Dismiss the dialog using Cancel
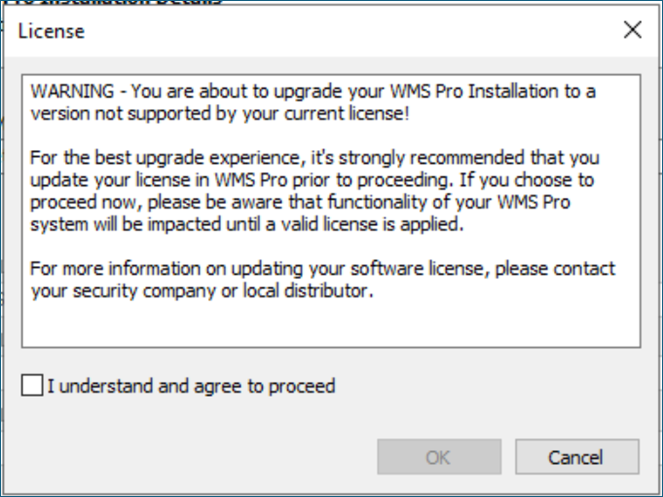 tap(577, 457)
